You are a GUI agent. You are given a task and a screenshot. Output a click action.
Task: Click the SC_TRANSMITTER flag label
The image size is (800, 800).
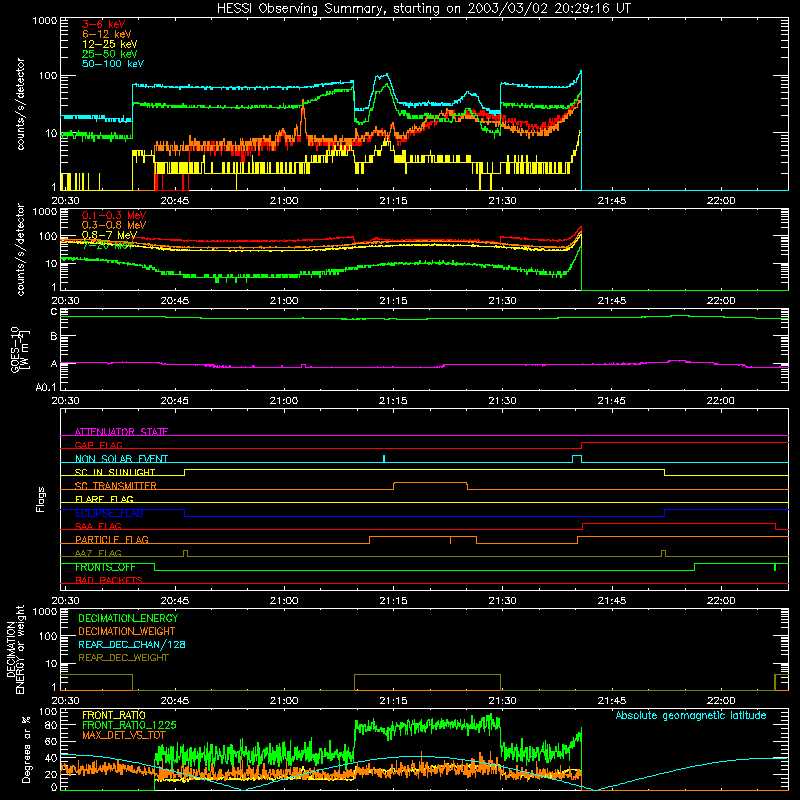pos(116,486)
